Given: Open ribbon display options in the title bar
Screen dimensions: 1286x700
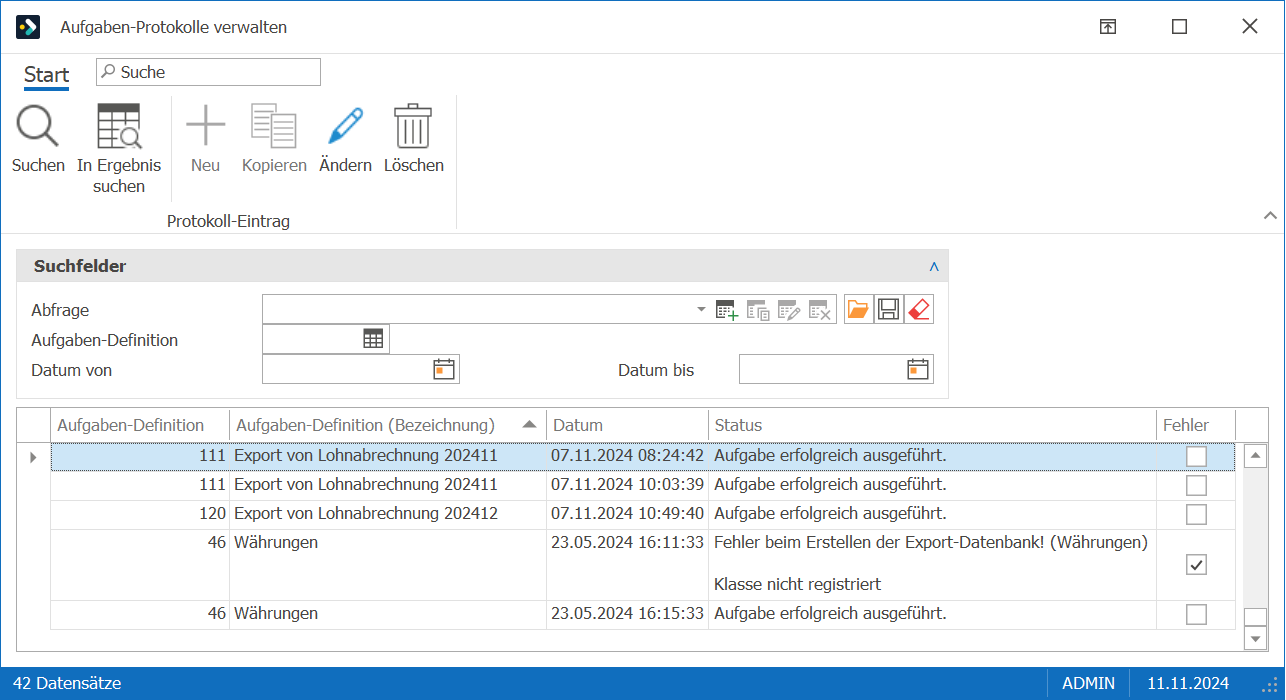Looking at the screenshot, I should point(1108,27).
